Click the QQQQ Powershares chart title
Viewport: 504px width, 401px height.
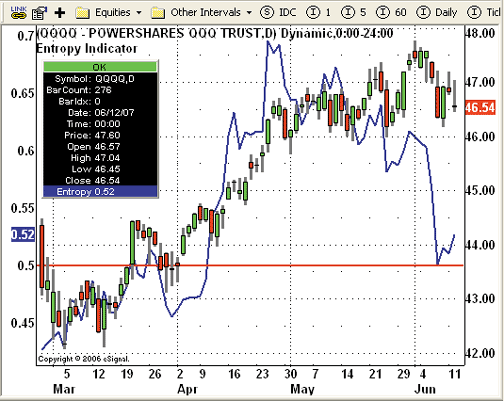[x=215, y=33]
